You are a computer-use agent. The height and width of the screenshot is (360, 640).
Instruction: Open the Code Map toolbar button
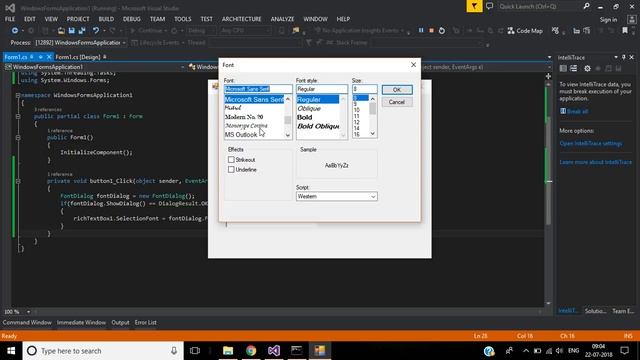[525, 31]
